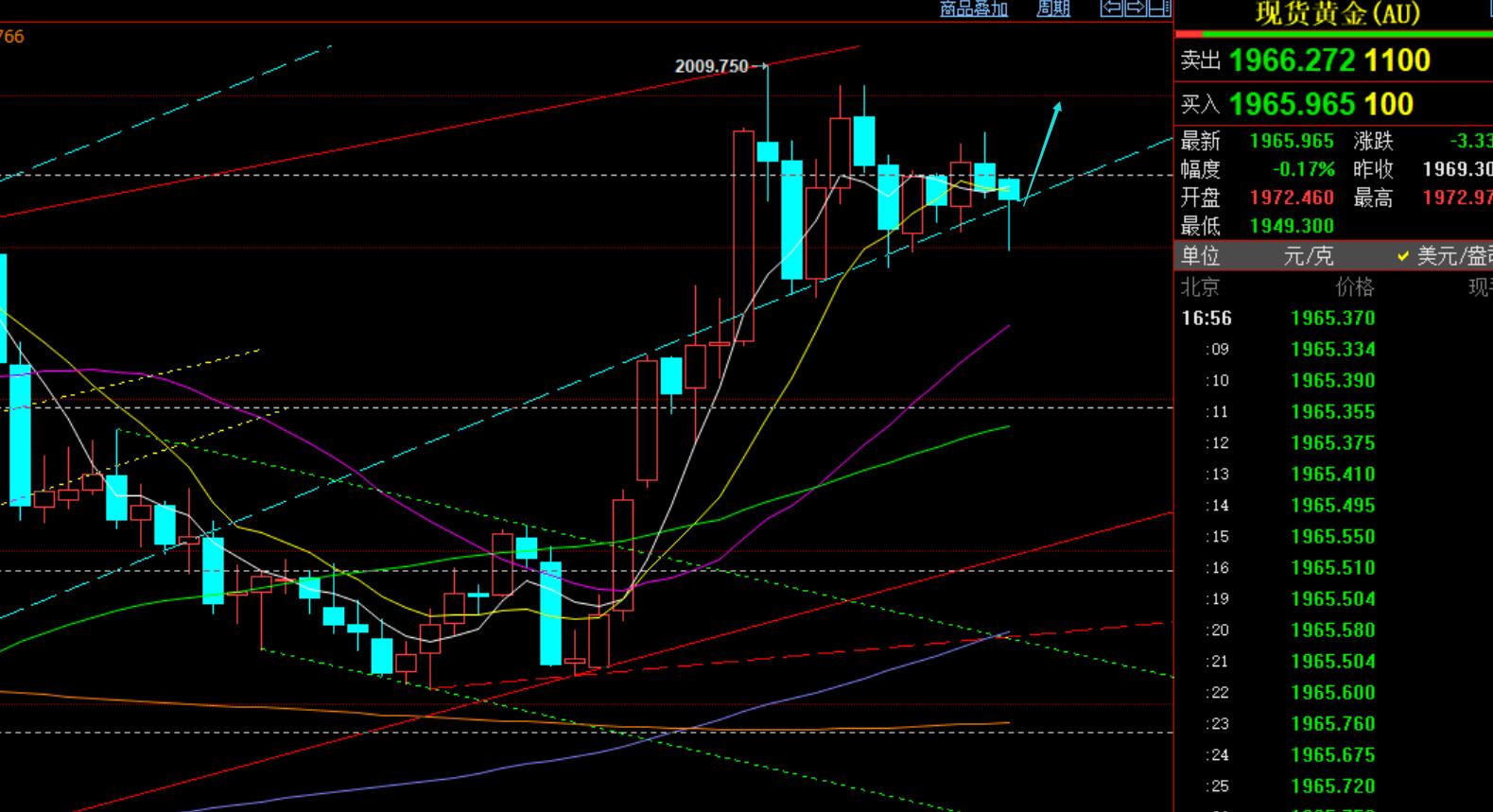Select the :24 tick price 1965.675
The height and width of the screenshot is (812, 1493).
coord(1333,755)
